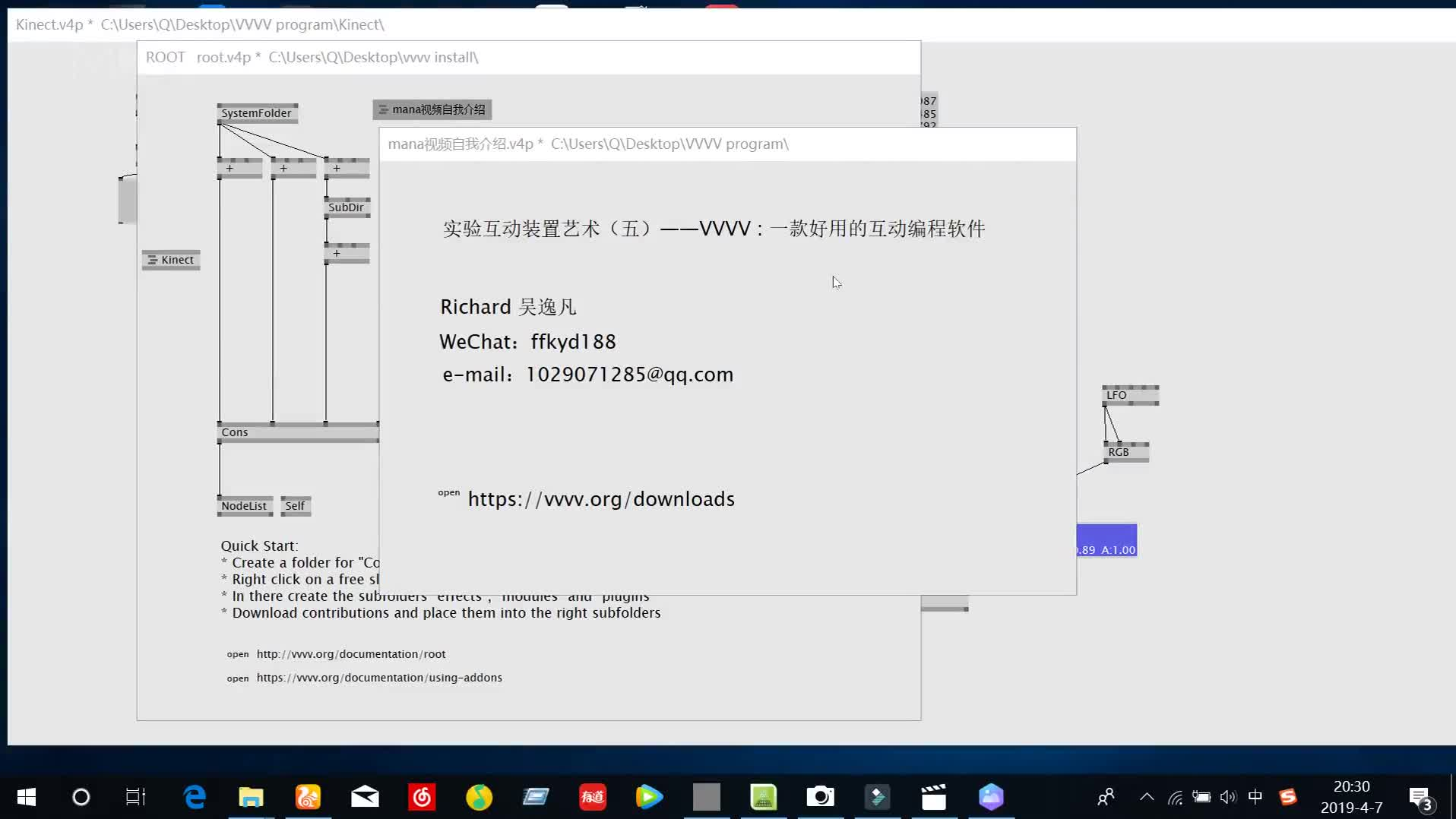1456x819 pixels.
Task: Select the Kinect subpatch node
Action: [171, 260]
